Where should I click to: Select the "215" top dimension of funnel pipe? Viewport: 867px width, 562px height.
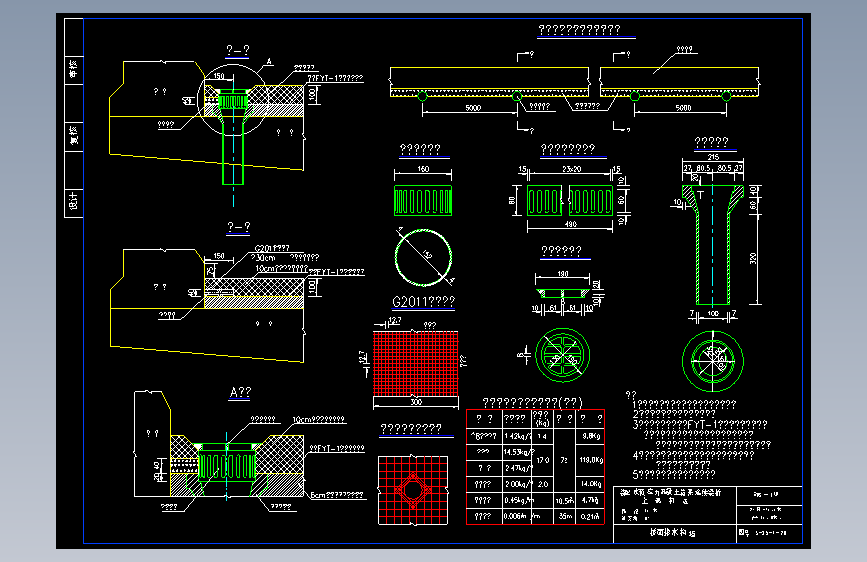tap(713, 157)
